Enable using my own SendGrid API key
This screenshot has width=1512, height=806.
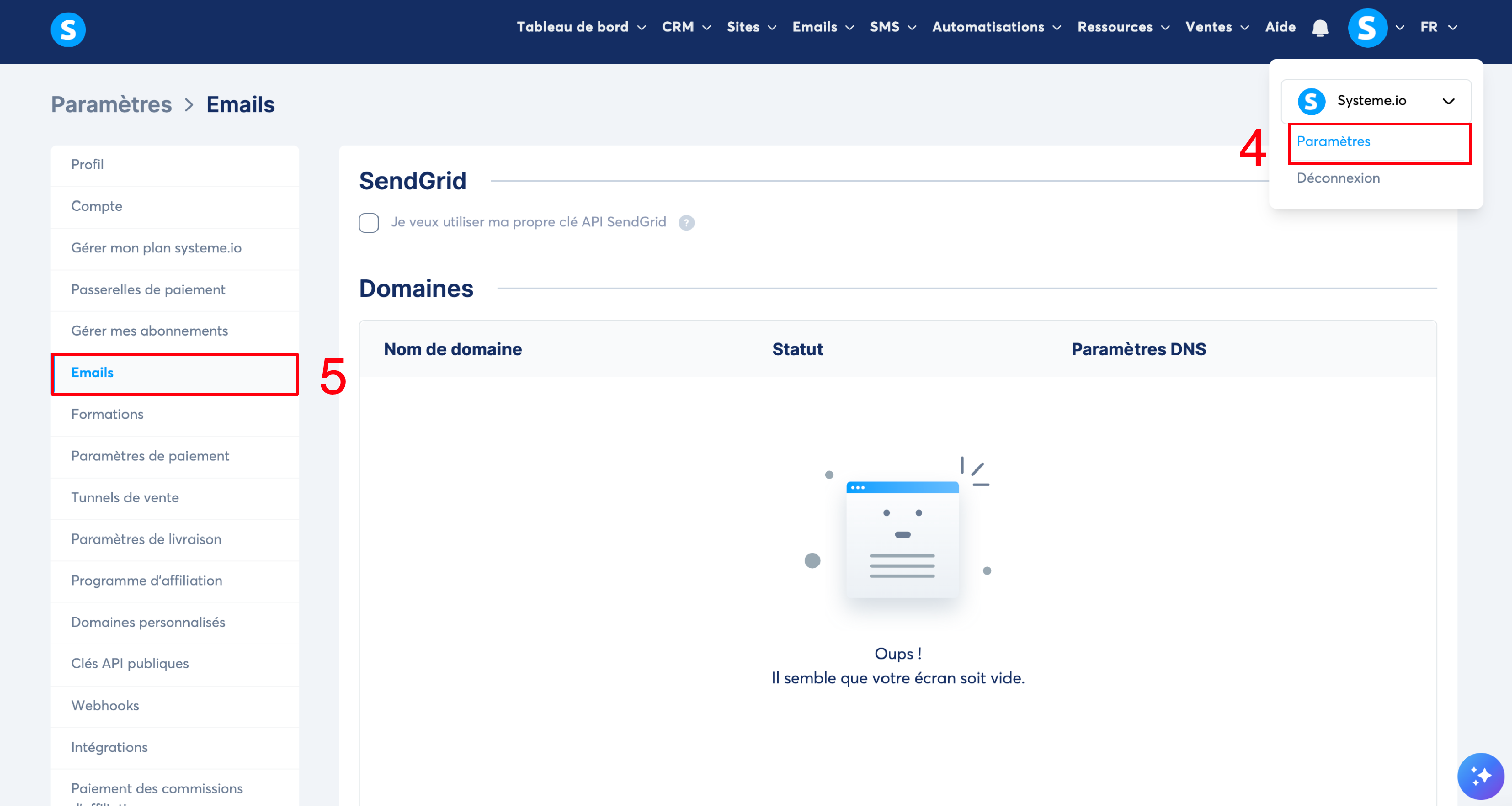[368, 222]
